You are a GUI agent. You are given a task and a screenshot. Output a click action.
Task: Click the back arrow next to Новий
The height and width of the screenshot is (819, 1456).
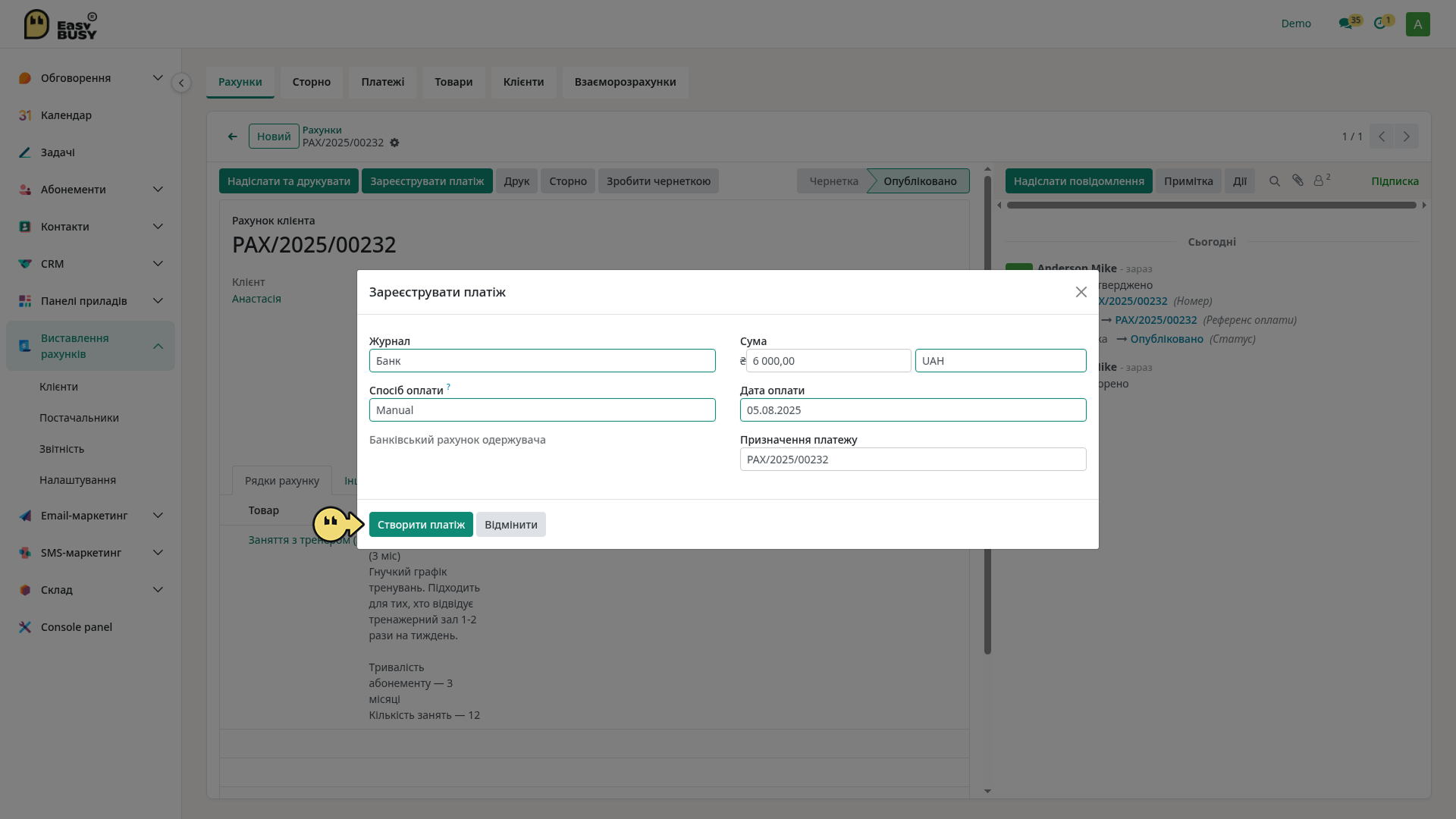click(x=233, y=136)
